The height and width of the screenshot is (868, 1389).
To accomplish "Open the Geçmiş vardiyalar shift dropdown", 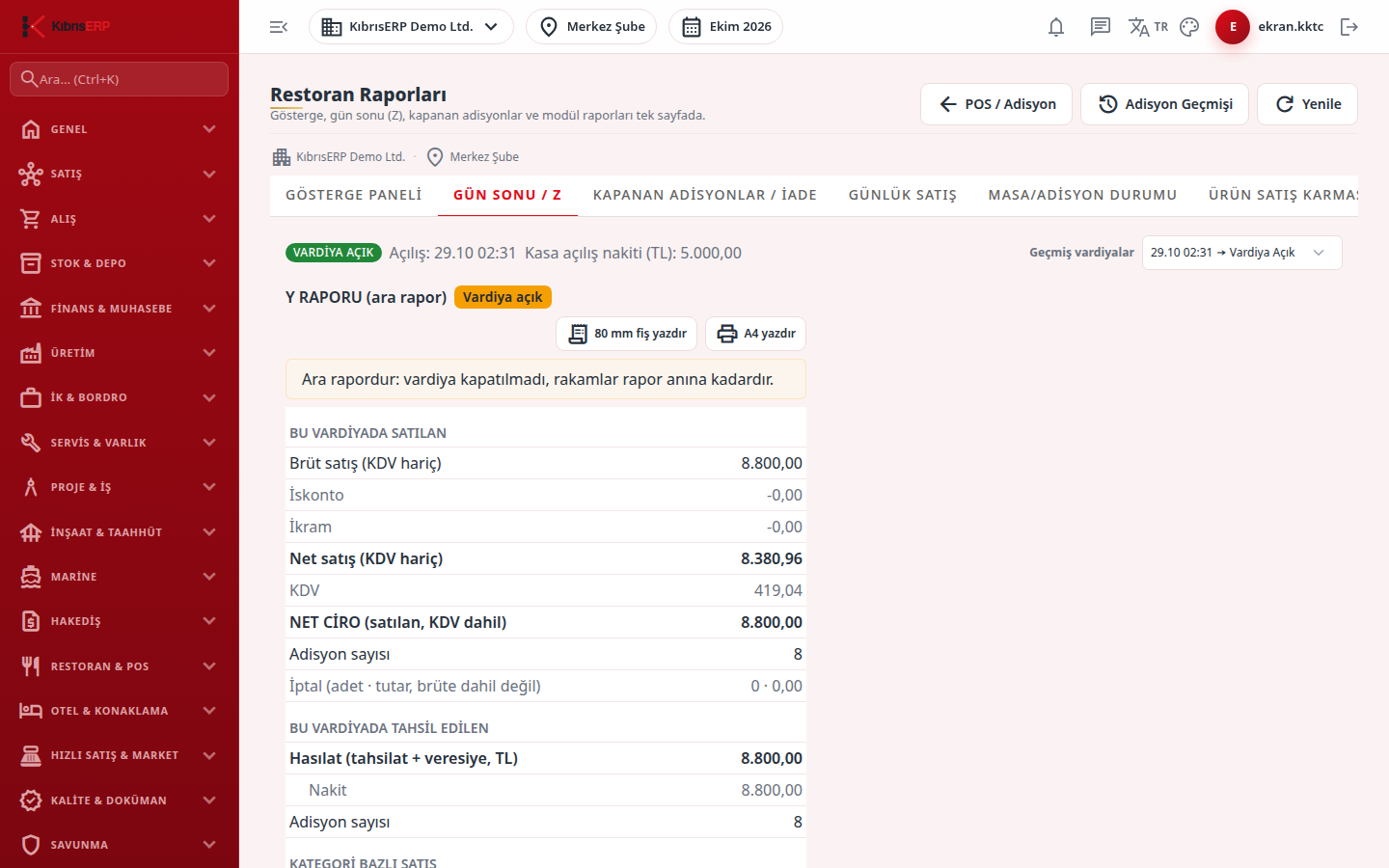I will (x=1241, y=253).
